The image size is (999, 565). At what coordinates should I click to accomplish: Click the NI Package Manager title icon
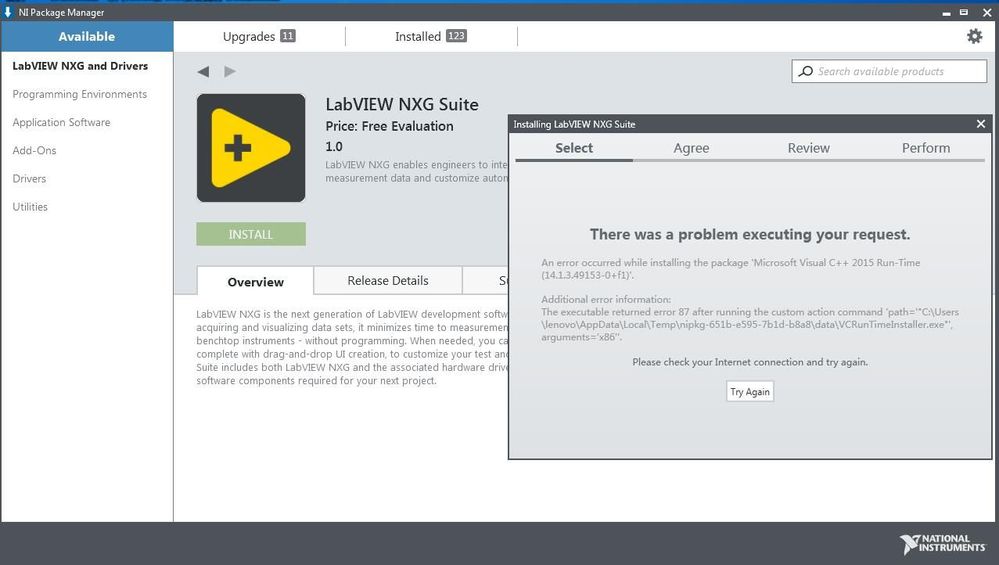(x=8, y=12)
